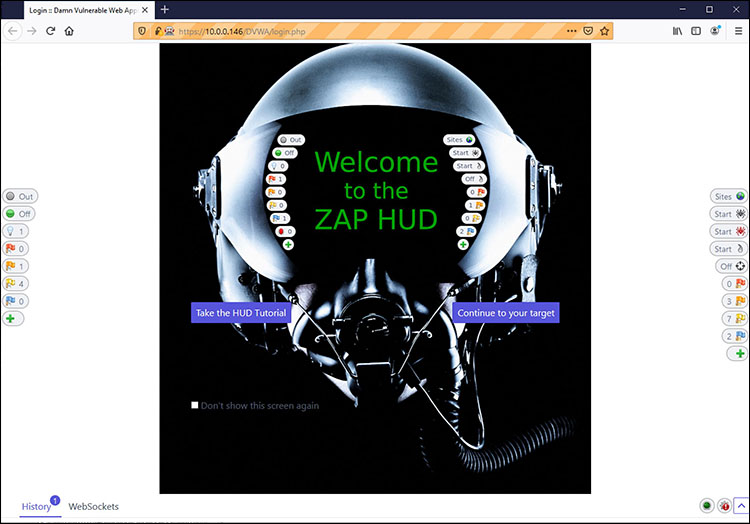Open right panel orange flag alerts showing 3

(x=735, y=301)
